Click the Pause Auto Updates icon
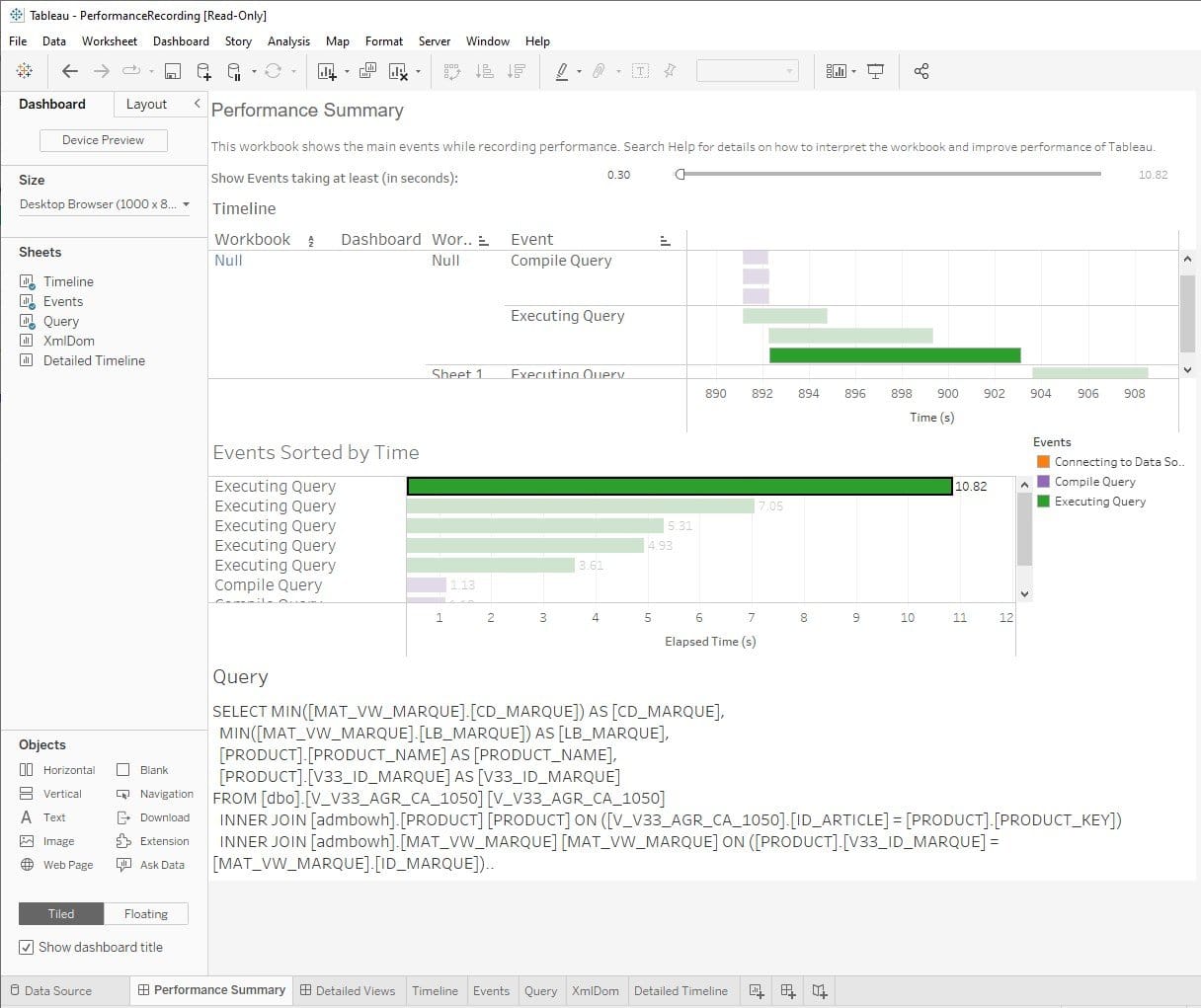Image resolution: width=1201 pixels, height=1008 pixels. point(234,71)
